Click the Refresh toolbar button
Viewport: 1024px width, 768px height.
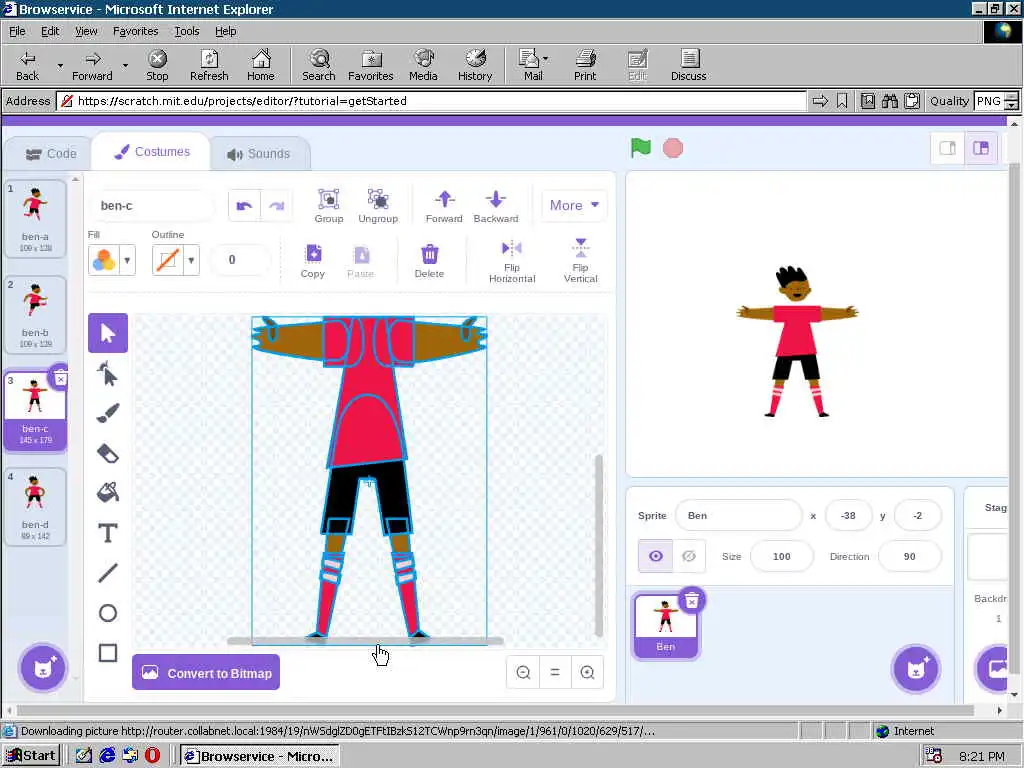209,65
